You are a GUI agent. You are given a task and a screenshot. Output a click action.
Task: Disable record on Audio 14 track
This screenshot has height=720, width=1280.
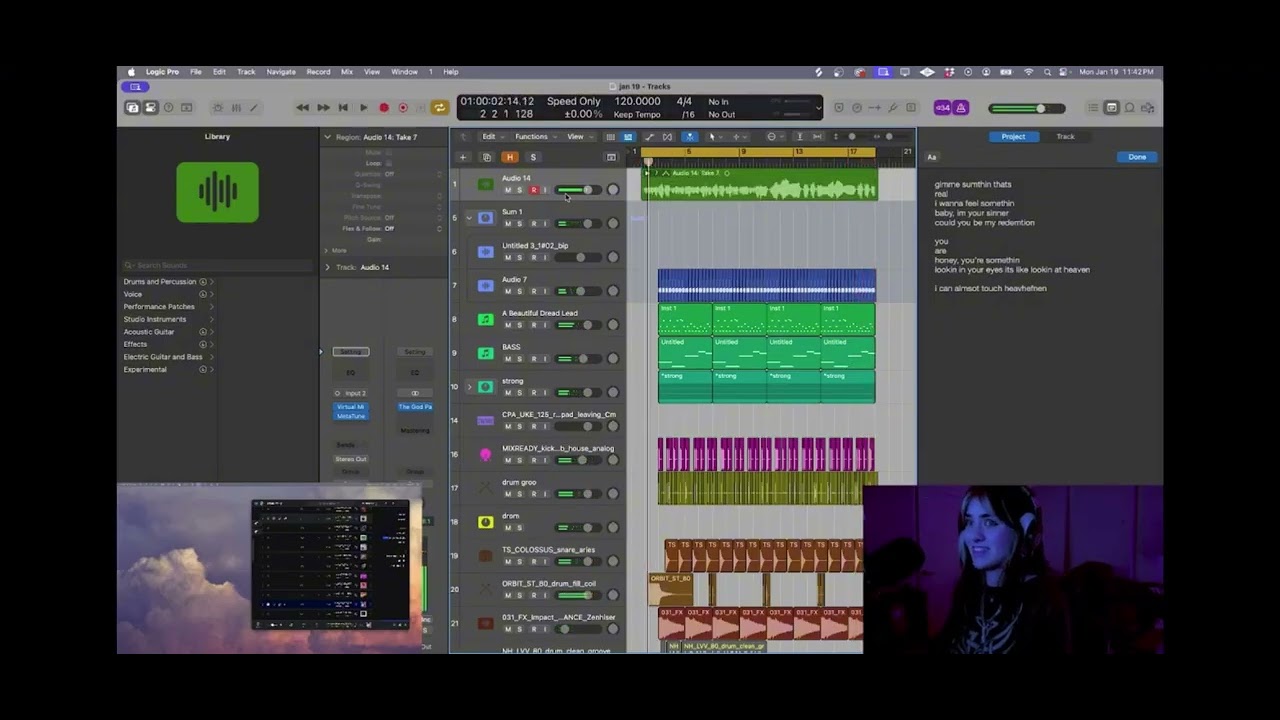tap(533, 190)
